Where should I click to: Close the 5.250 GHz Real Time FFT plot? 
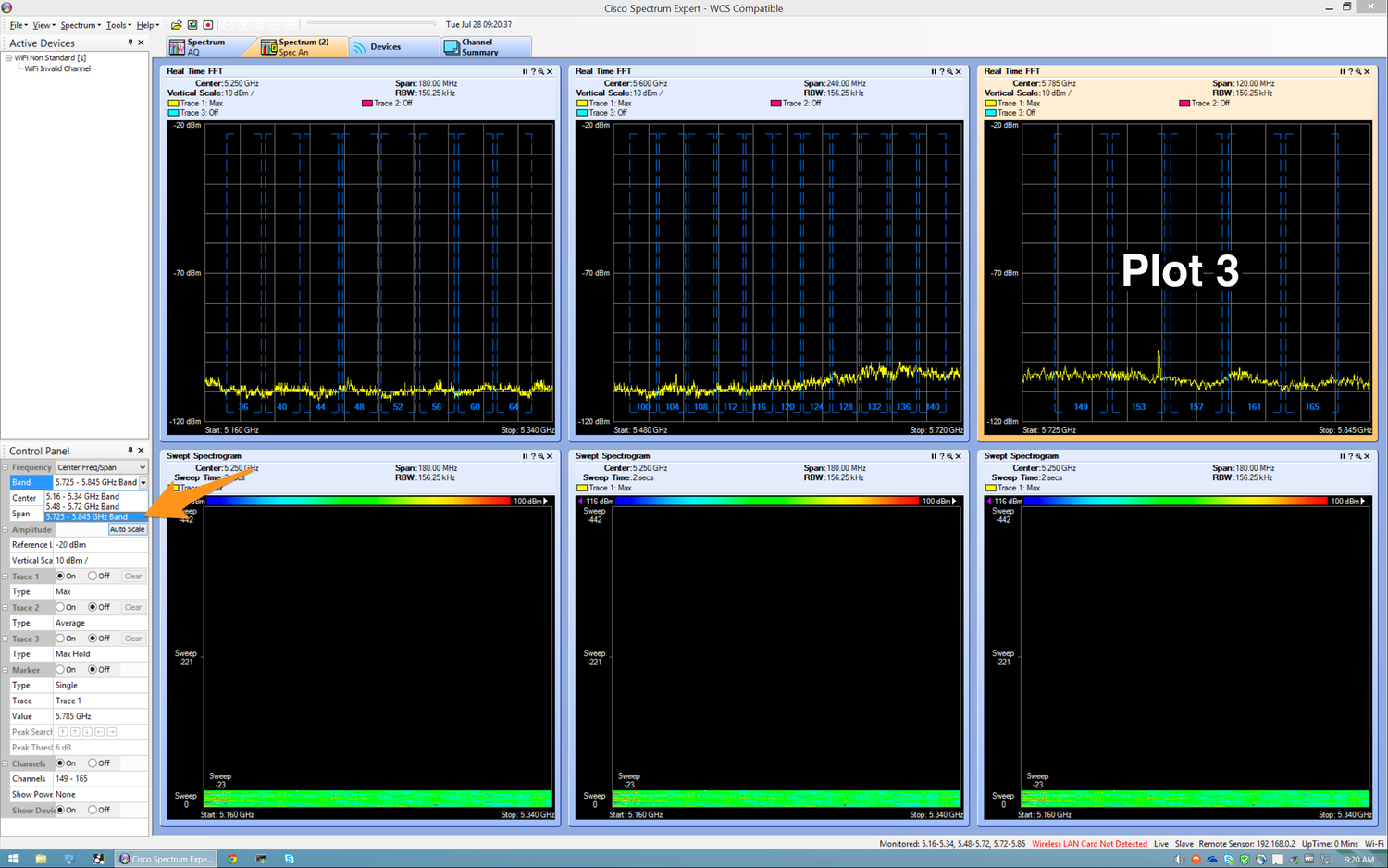tap(550, 71)
